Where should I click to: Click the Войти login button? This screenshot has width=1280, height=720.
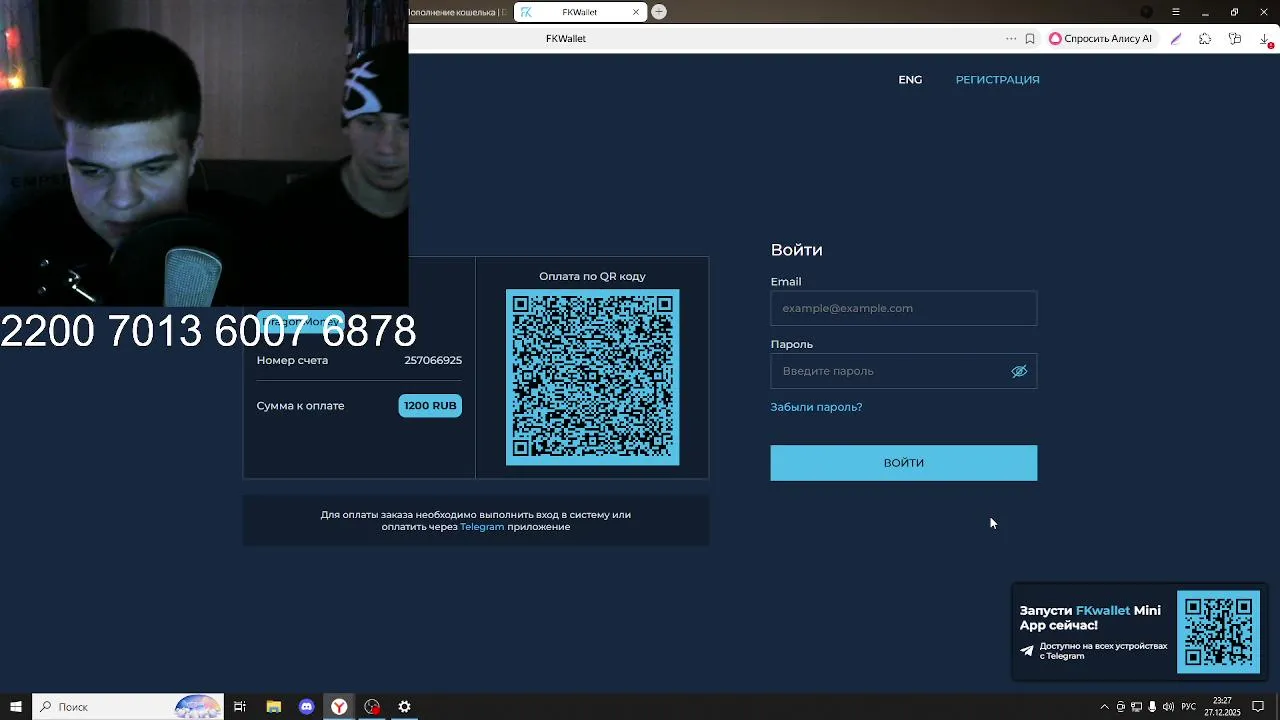903,463
